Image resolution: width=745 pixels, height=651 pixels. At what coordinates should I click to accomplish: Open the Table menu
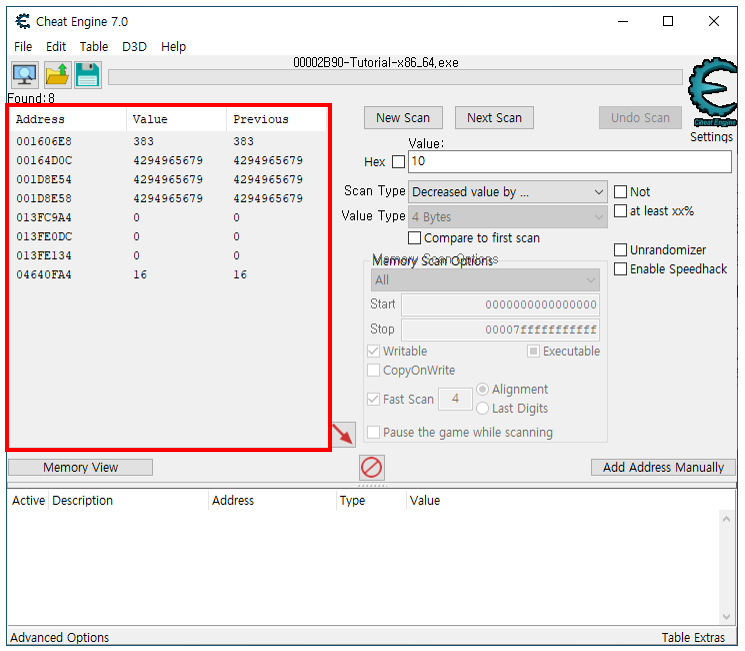pyautogui.click(x=94, y=47)
